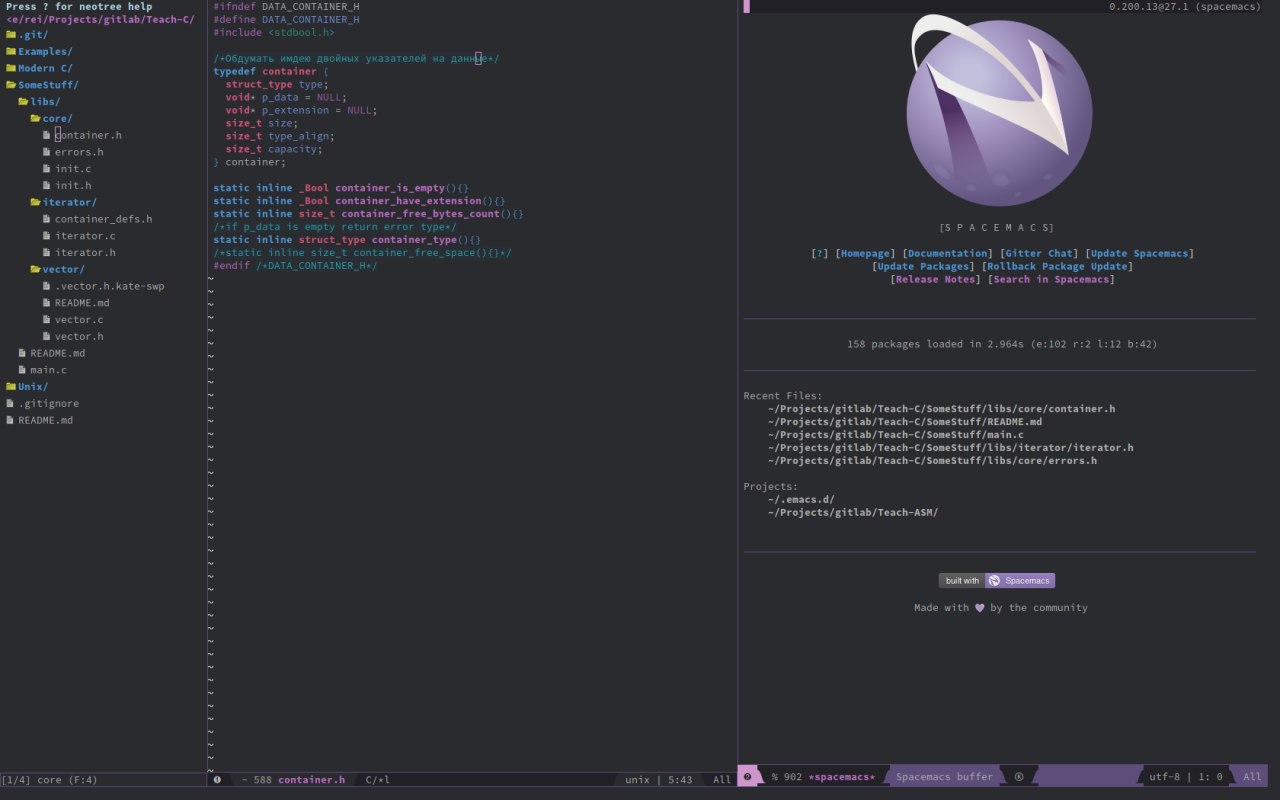The image size is (1280, 800).
Task: Open the Release Notes
Action: (935, 280)
